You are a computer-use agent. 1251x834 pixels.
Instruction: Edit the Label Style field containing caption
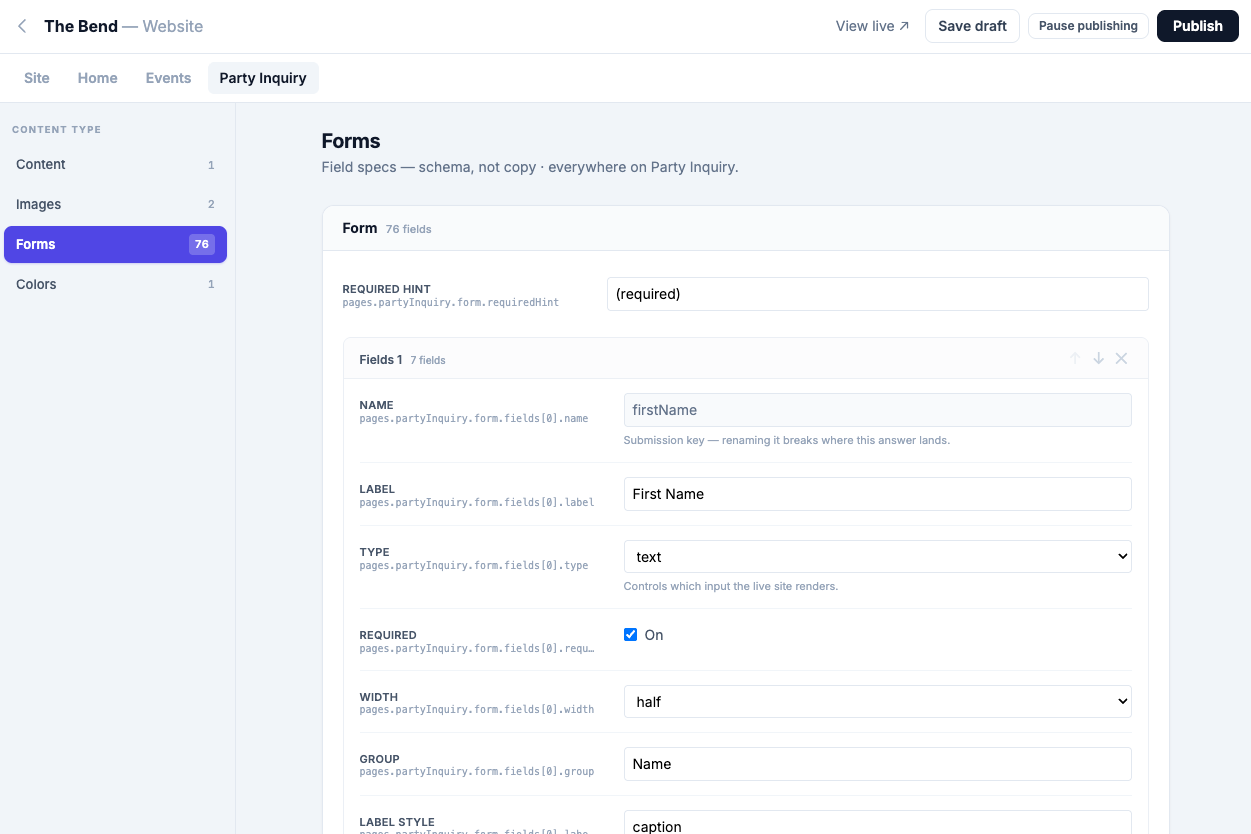(x=877, y=824)
